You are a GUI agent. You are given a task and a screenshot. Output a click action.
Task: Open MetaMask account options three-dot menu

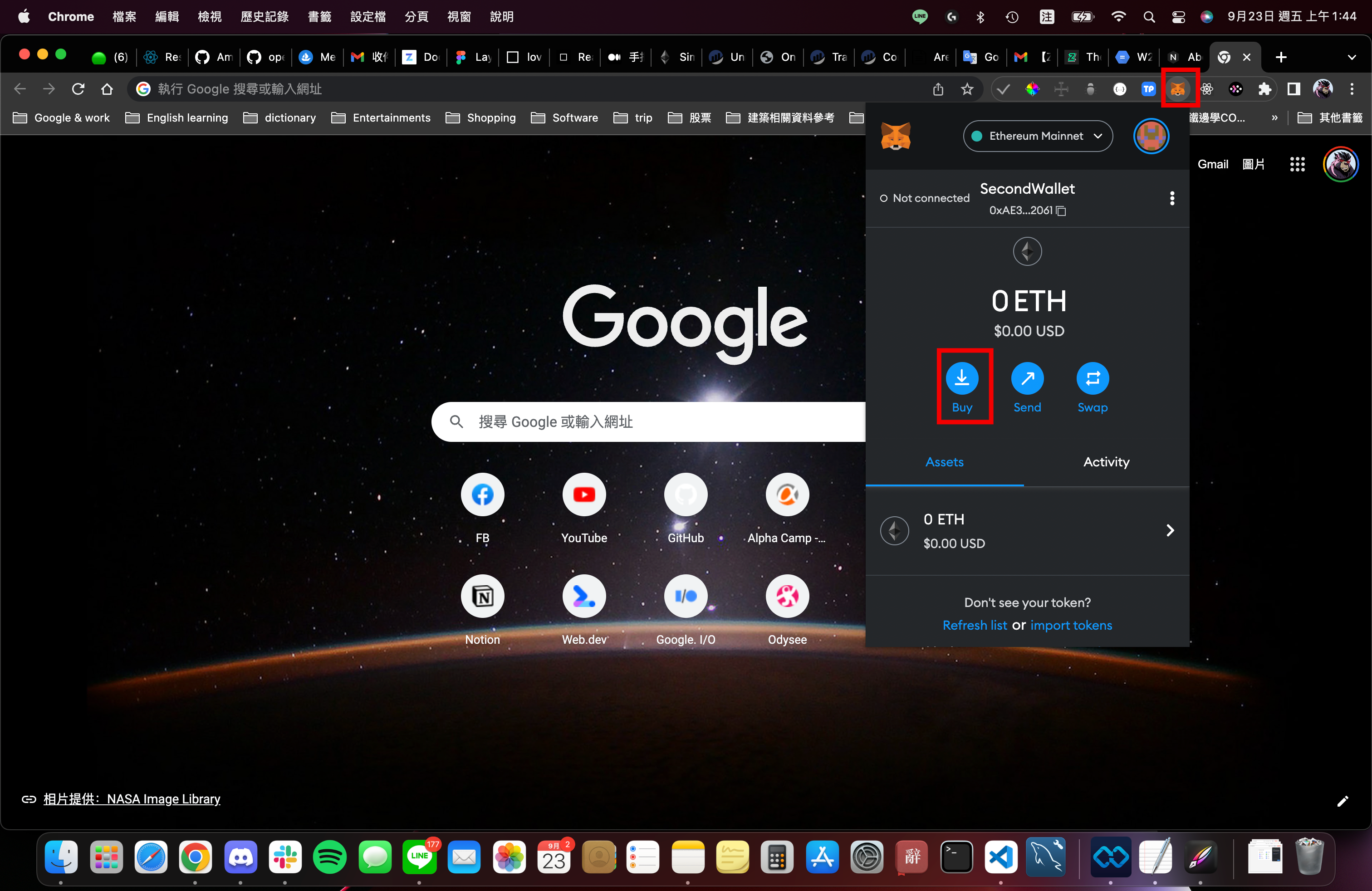click(x=1171, y=198)
